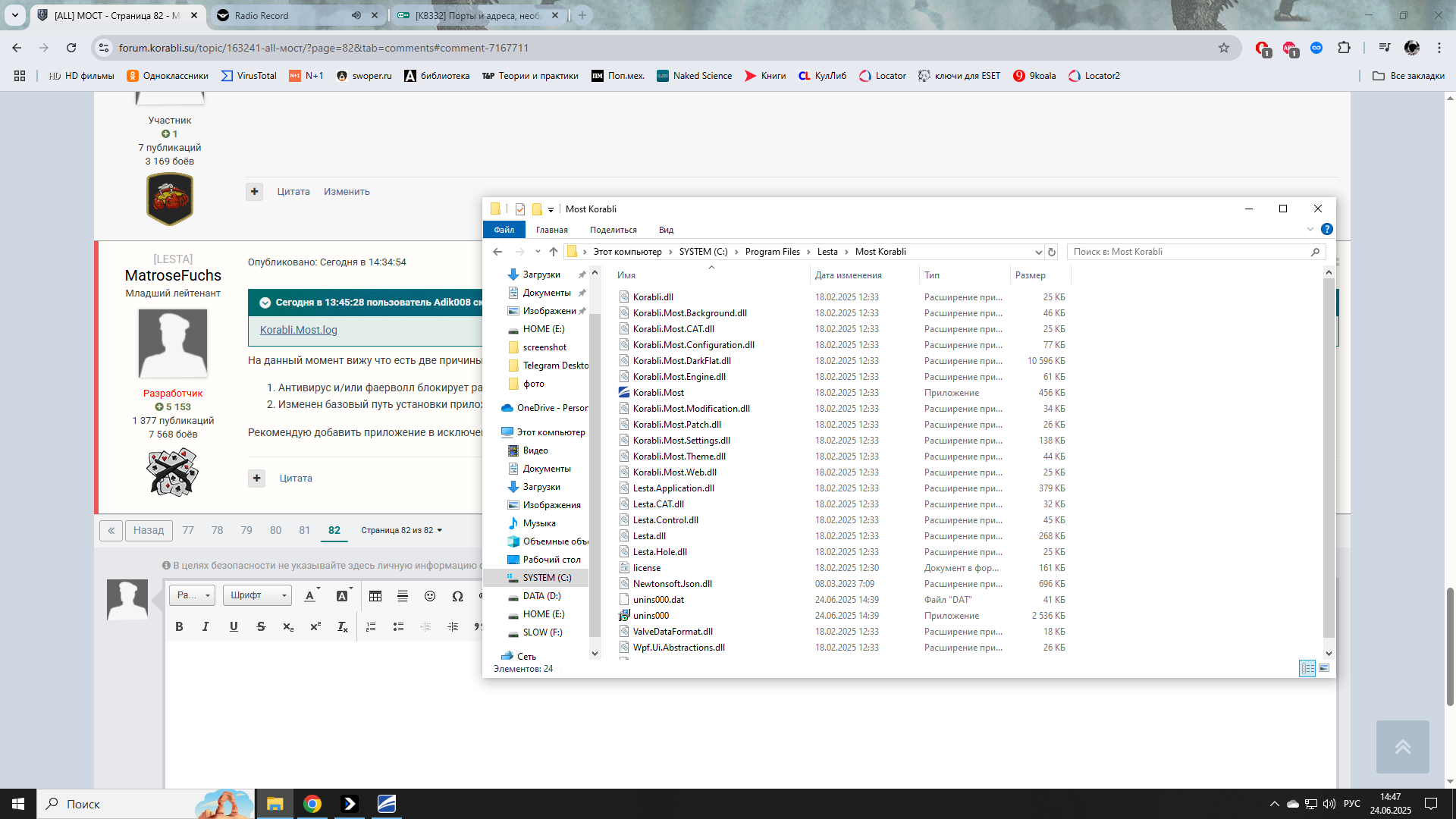Viewport: 1456px width, 819px height.
Task: Go to forum page 81
Action: tap(305, 530)
